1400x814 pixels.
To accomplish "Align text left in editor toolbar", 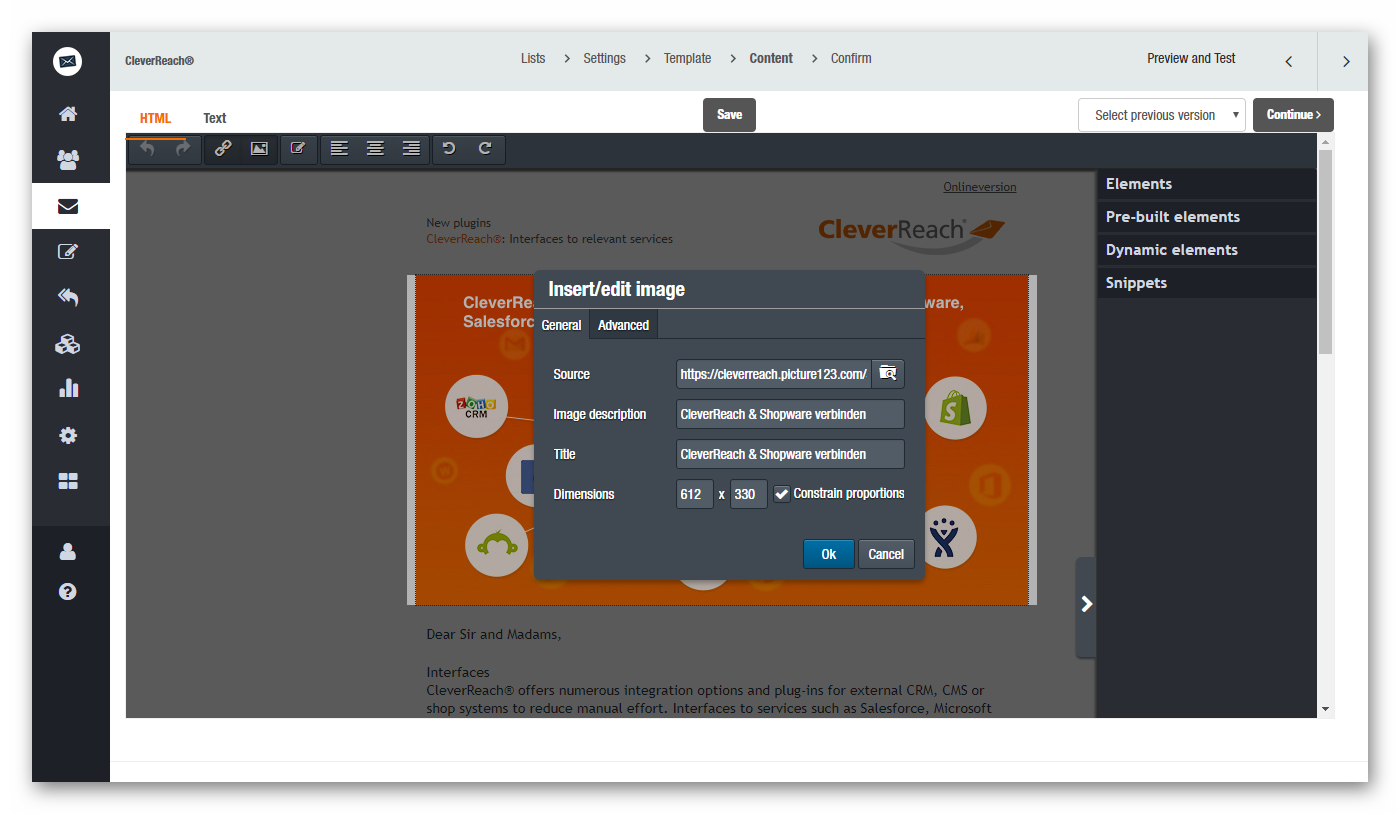I will point(340,149).
